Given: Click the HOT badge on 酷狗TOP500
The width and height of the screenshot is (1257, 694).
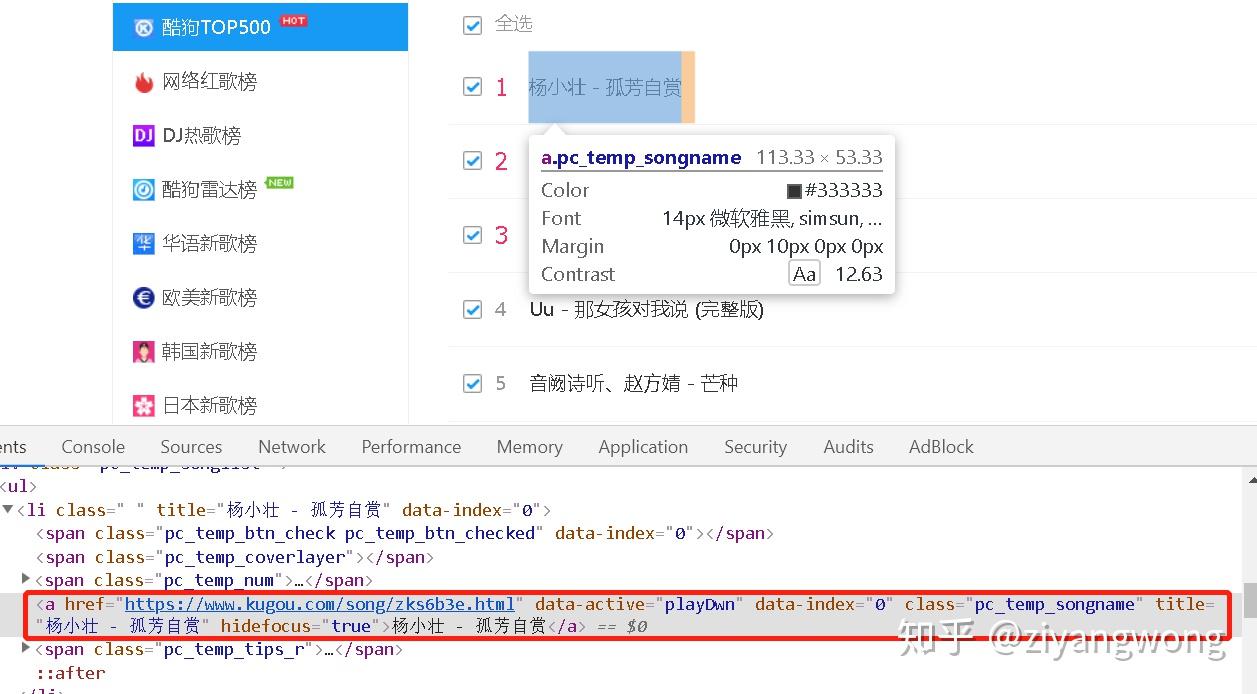Looking at the screenshot, I should click(x=293, y=20).
